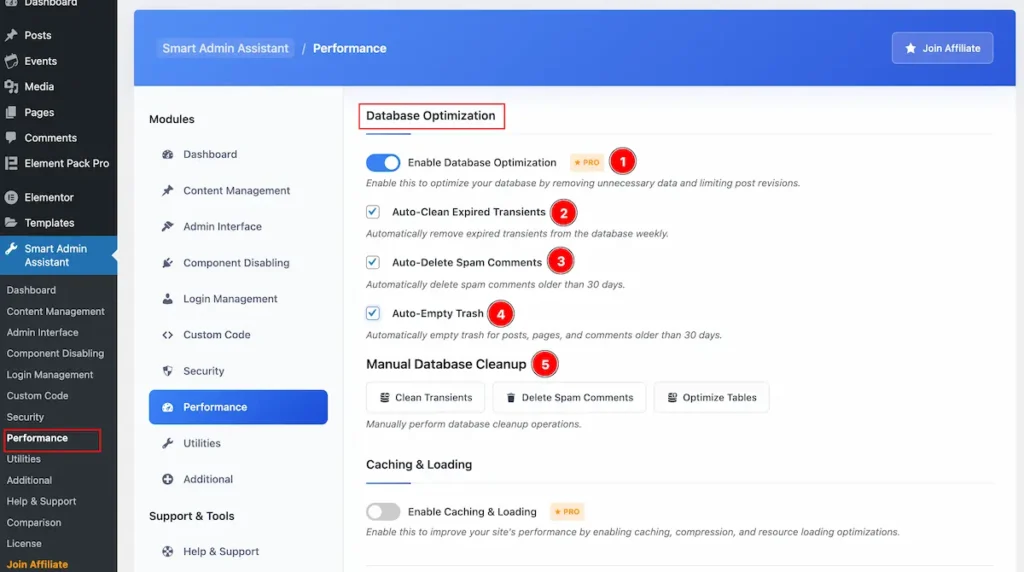Click the Caching & Loading section heading
1024x572 pixels.
click(x=419, y=465)
